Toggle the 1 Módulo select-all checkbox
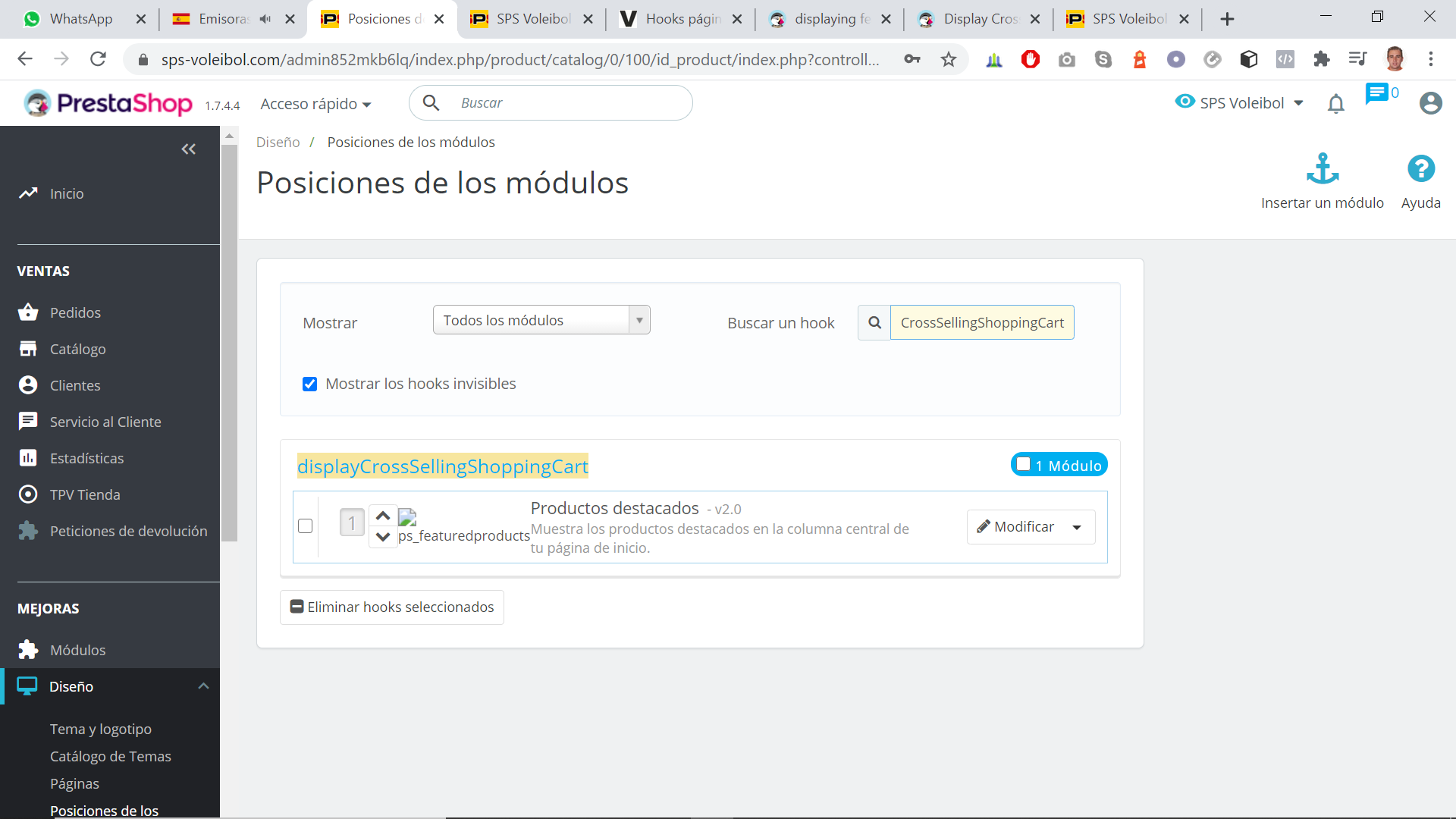This screenshot has width=1456, height=819. [1024, 464]
